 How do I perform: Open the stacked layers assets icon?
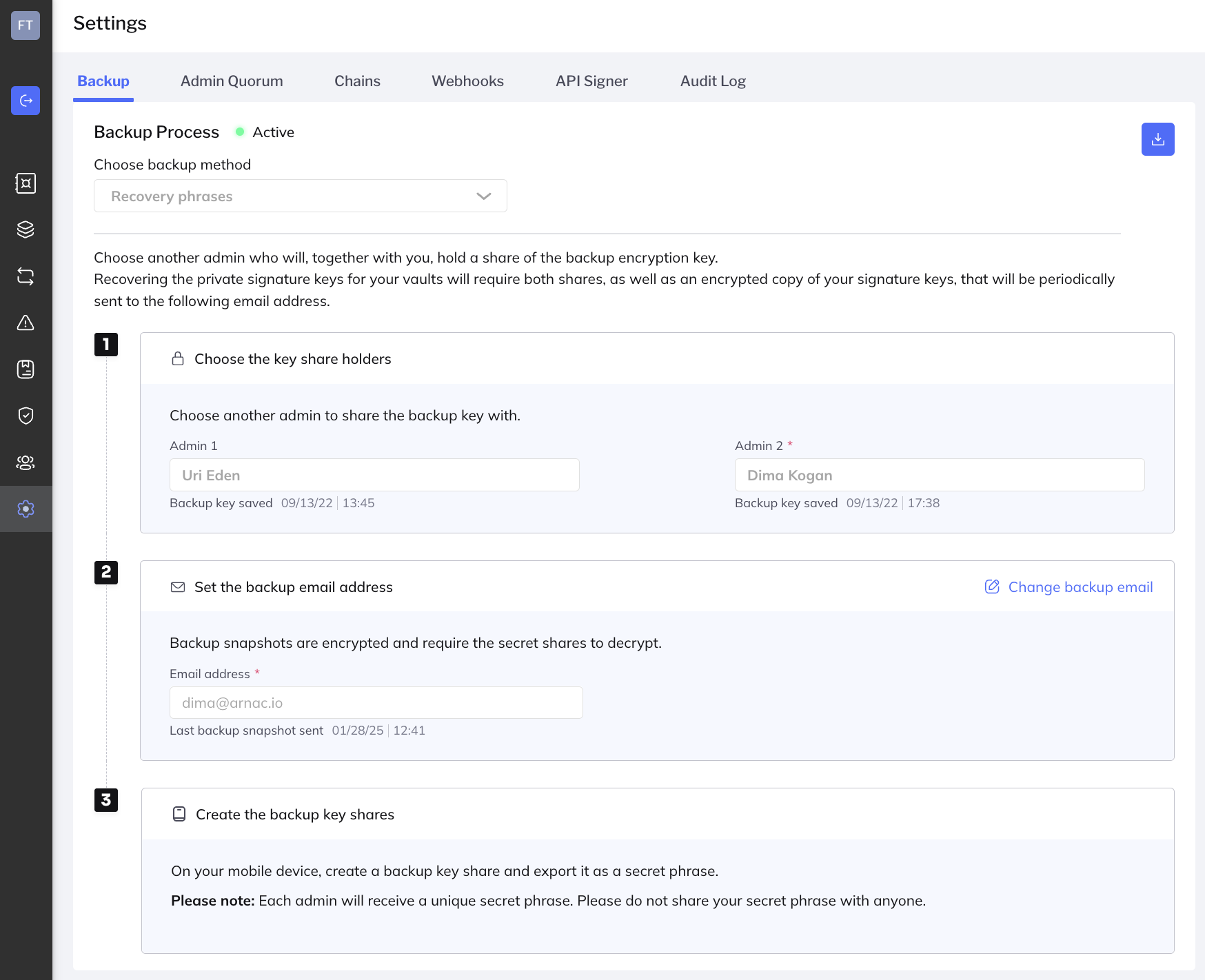tap(26, 229)
